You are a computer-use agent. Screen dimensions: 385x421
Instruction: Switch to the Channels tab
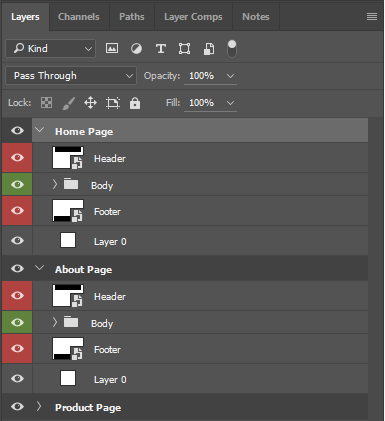point(79,17)
